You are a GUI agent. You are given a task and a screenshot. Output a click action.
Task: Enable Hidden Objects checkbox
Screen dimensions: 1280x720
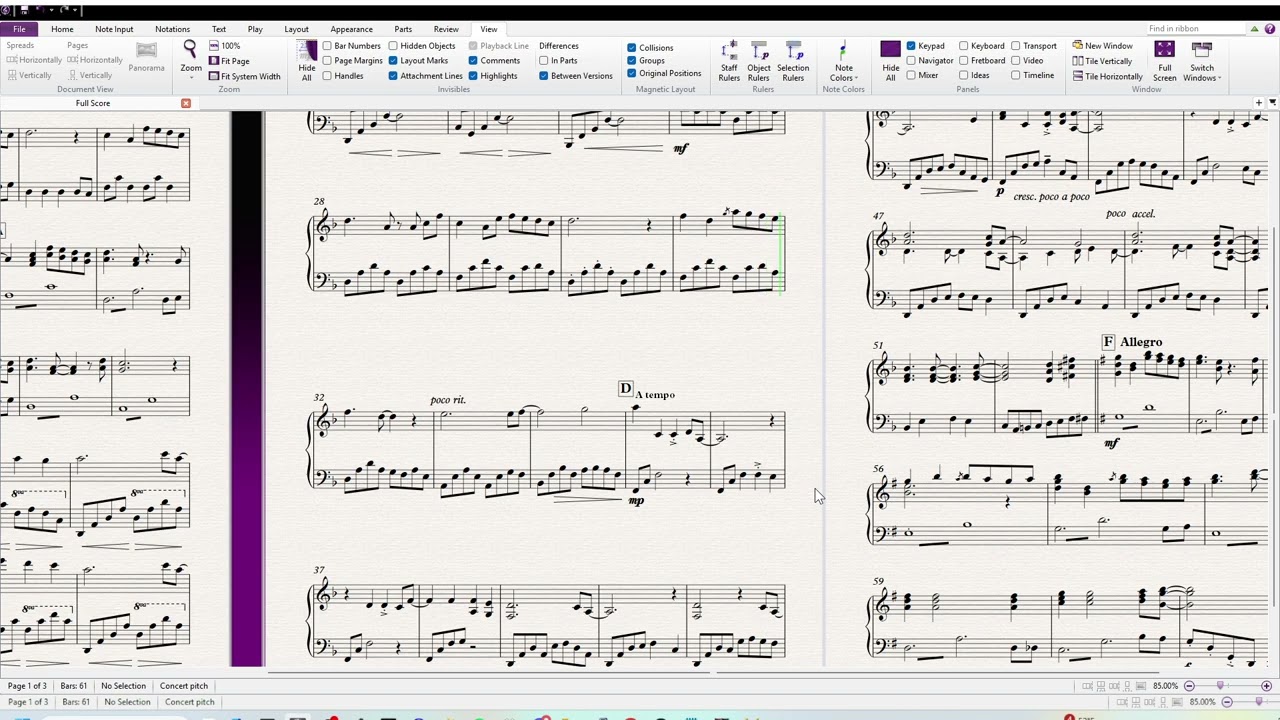click(393, 46)
